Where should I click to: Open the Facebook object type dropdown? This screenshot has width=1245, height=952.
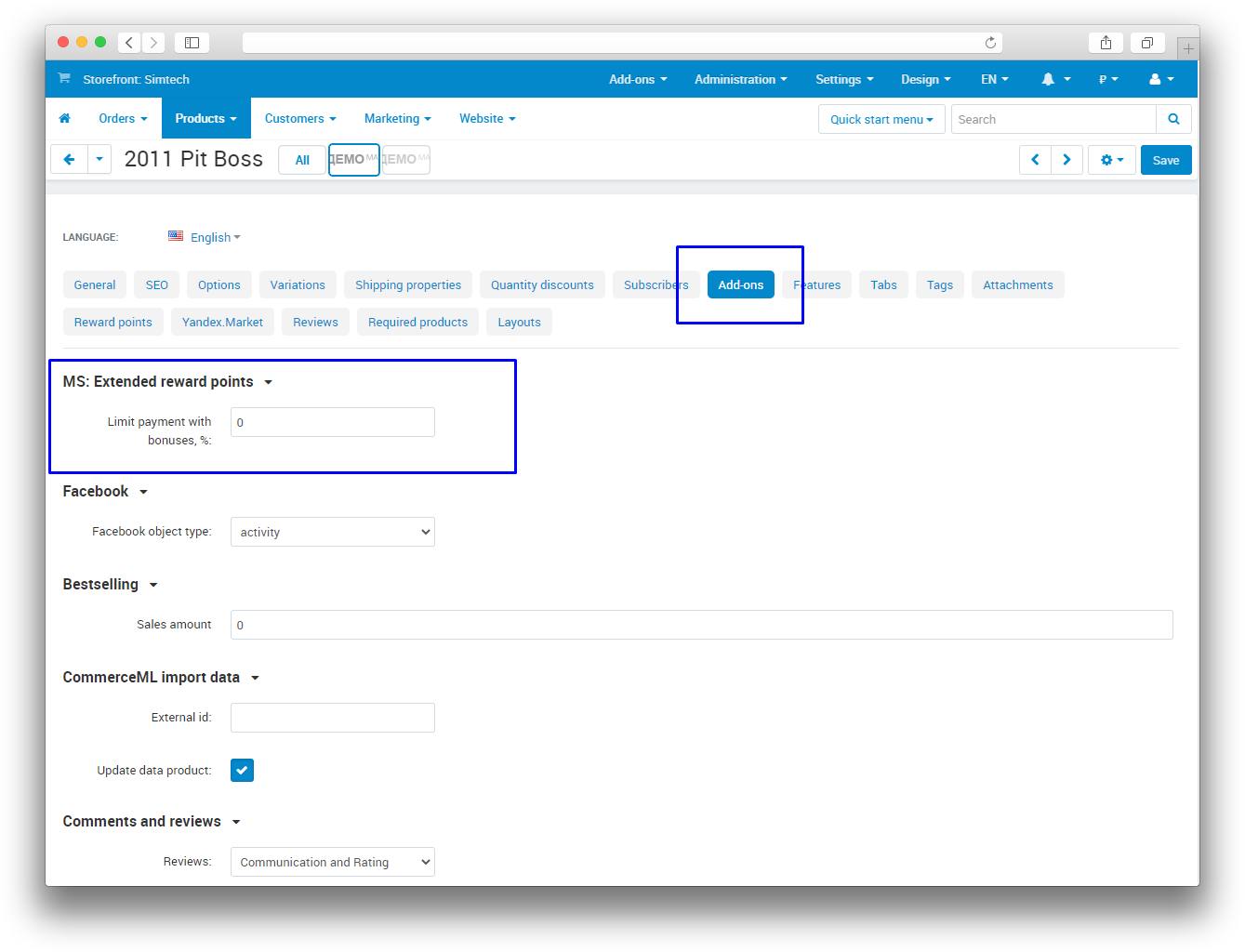[x=332, y=532]
